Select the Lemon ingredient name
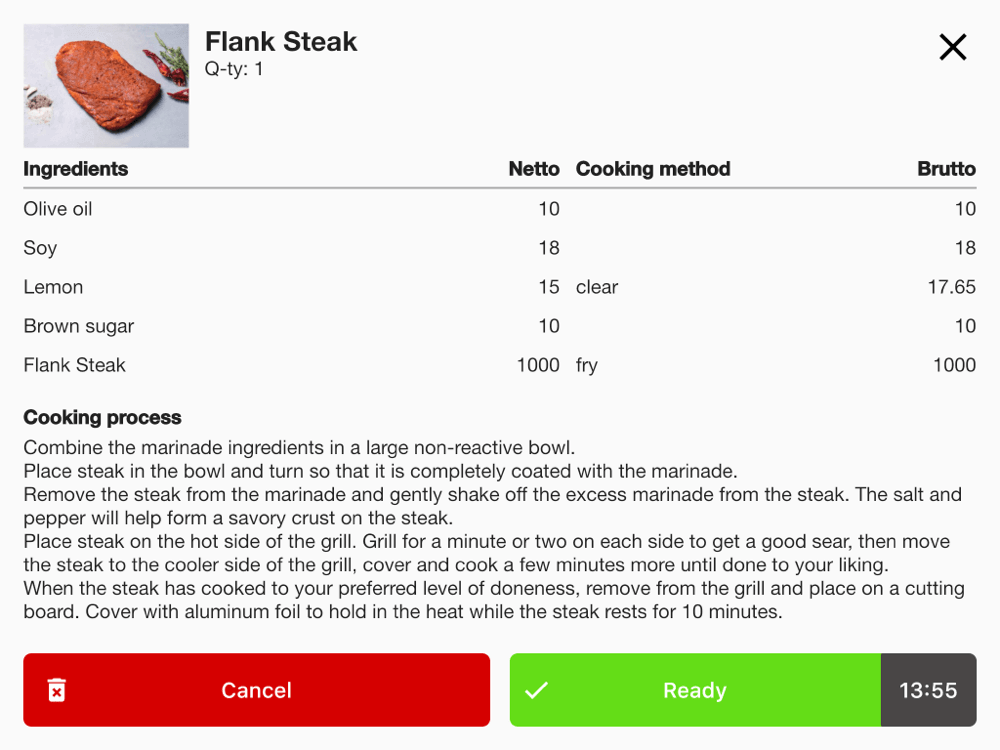This screenshot has width=1000, height=750. pyautogui.click(x=53, y=287)
